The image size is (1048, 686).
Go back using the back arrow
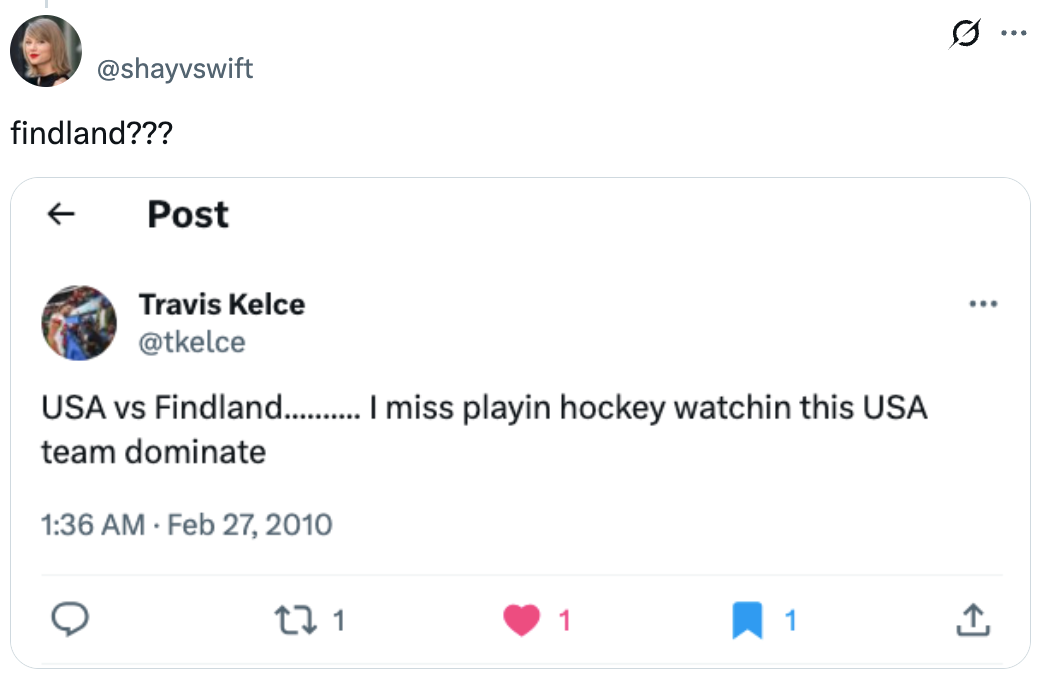[x=62, y=214]
